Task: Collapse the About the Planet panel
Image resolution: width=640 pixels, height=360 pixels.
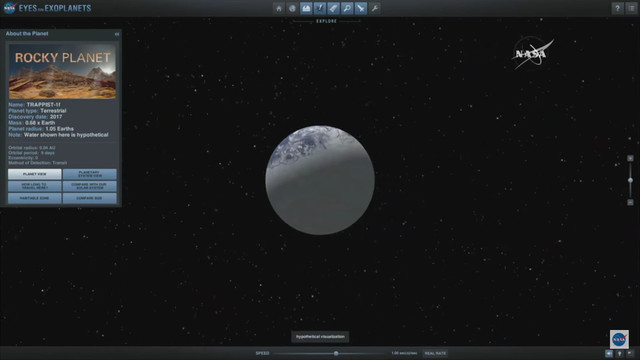Action: [x=117, y=34]
